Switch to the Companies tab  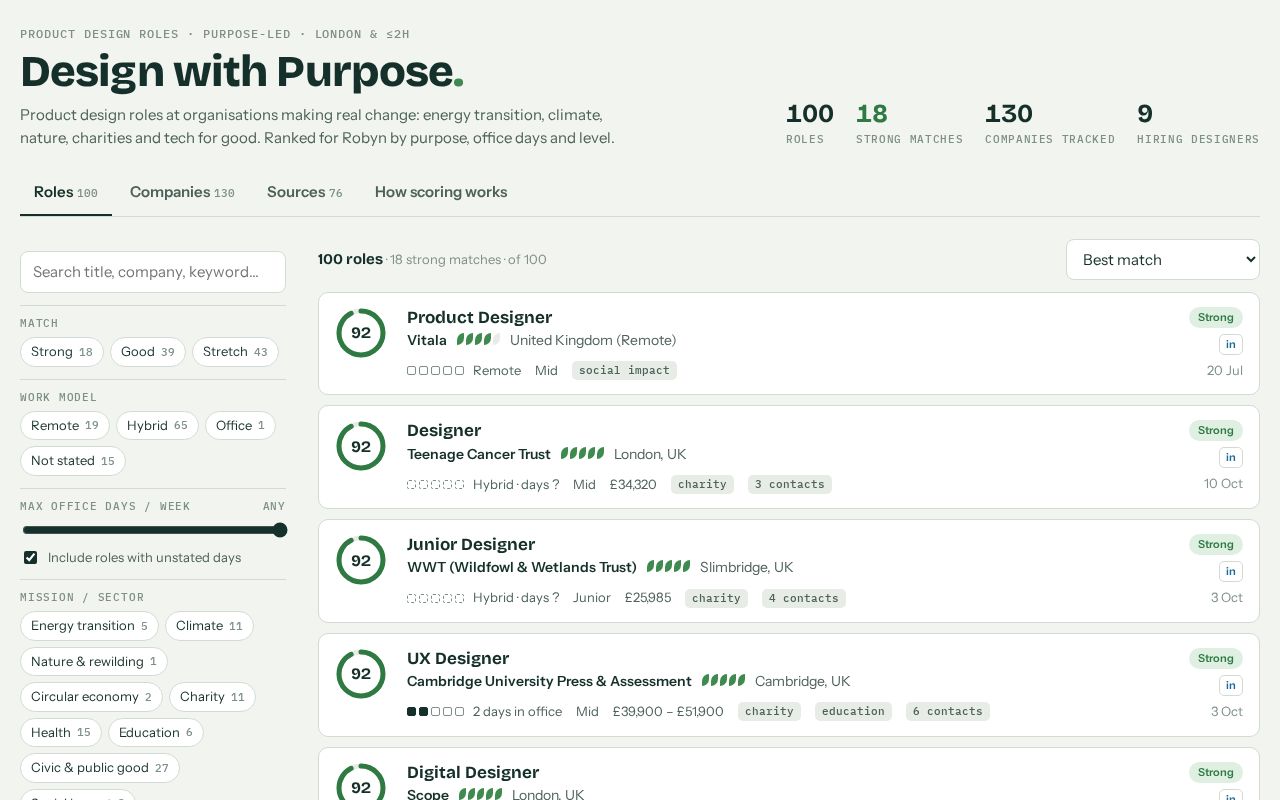[x=182, y=192]
